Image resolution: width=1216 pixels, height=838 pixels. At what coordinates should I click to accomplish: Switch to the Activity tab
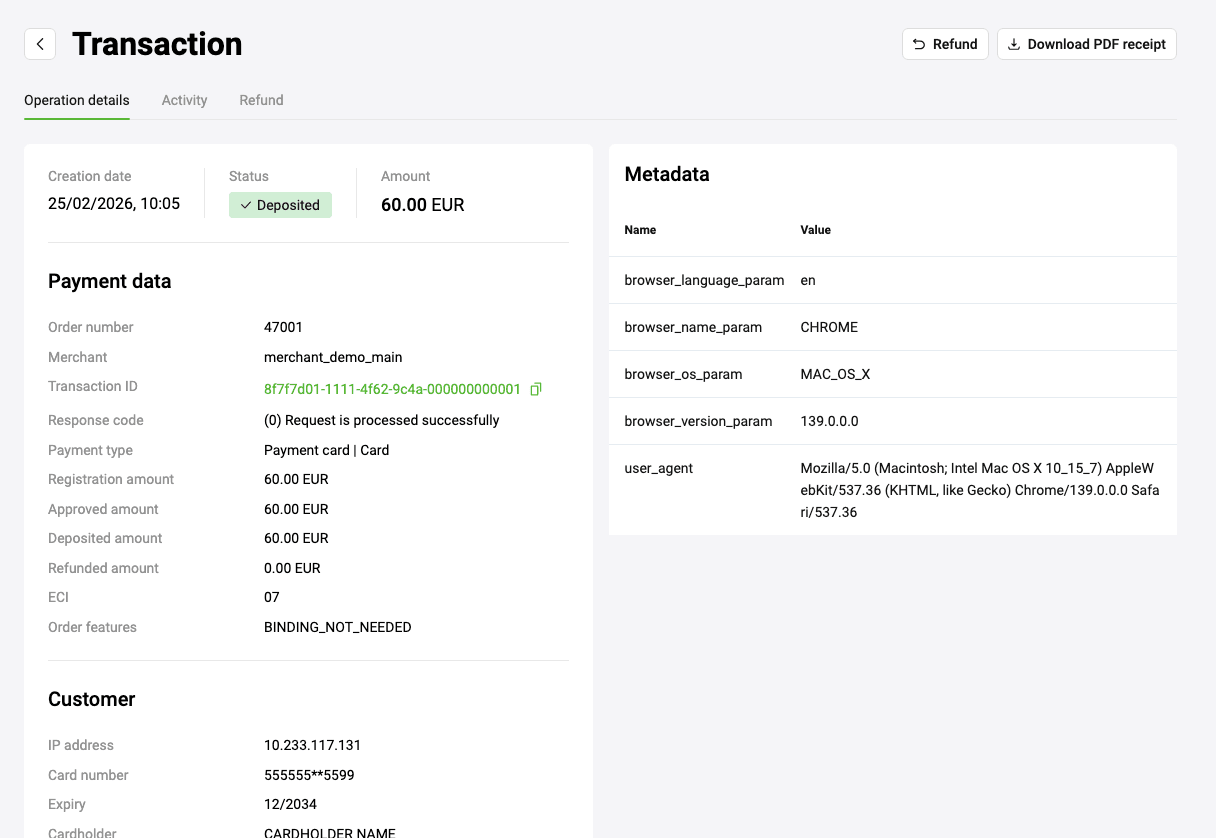tap(184, 100)
